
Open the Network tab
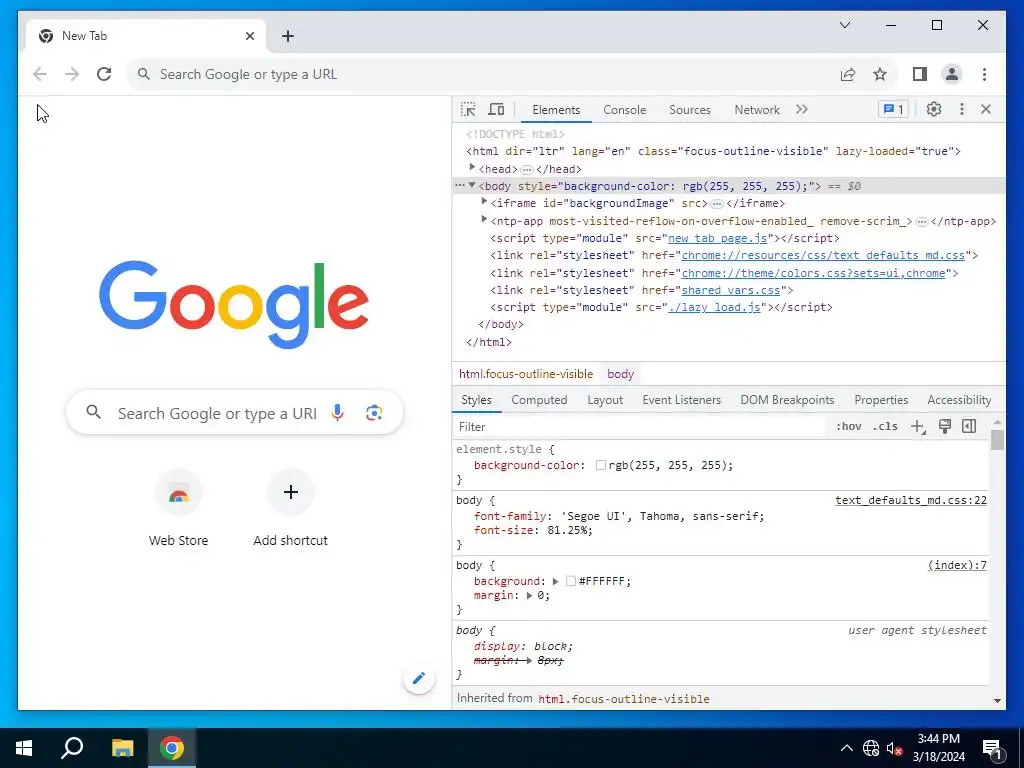pyautogui.click(x=757, y=110)
